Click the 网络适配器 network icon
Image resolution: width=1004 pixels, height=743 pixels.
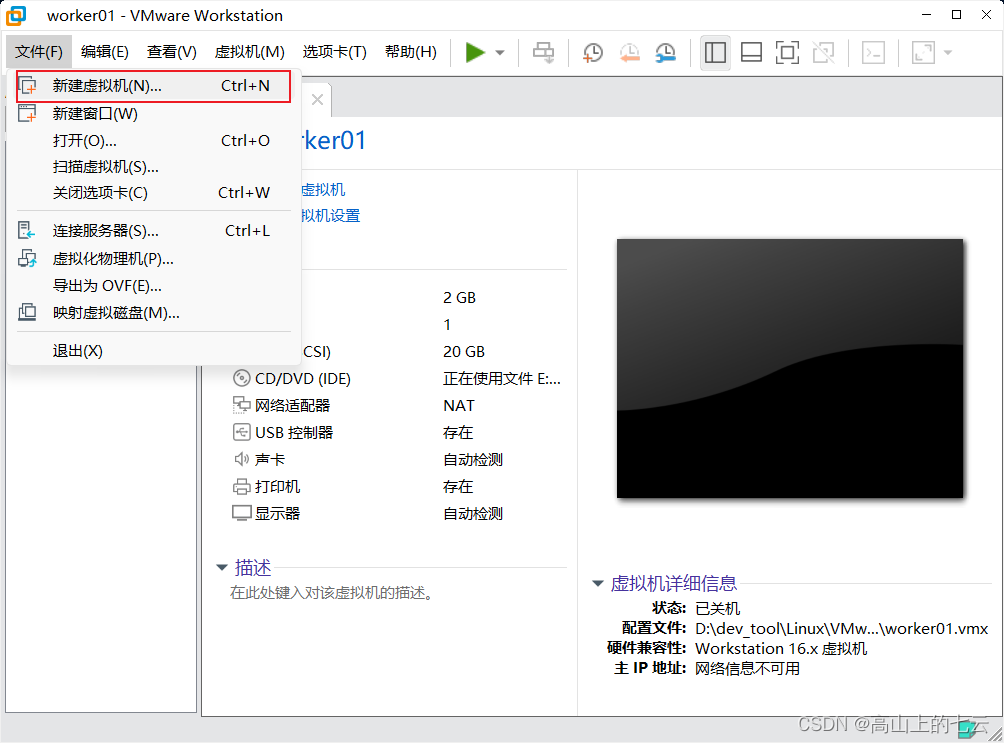click(x=241, y=405)
